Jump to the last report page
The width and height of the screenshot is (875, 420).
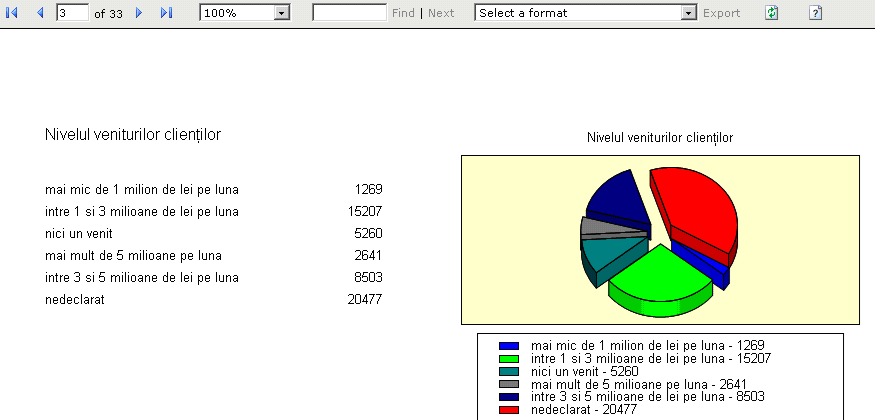(x=166, y=12)
